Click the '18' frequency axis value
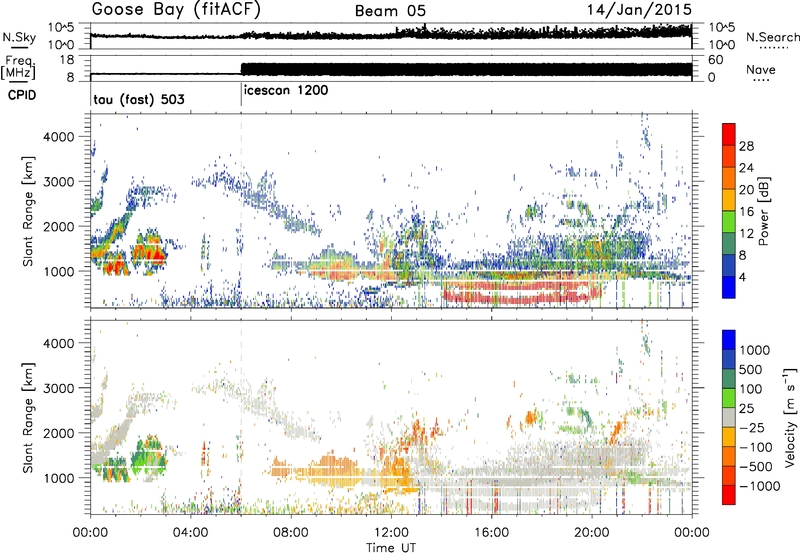The image size is (800, 554). 67,60
